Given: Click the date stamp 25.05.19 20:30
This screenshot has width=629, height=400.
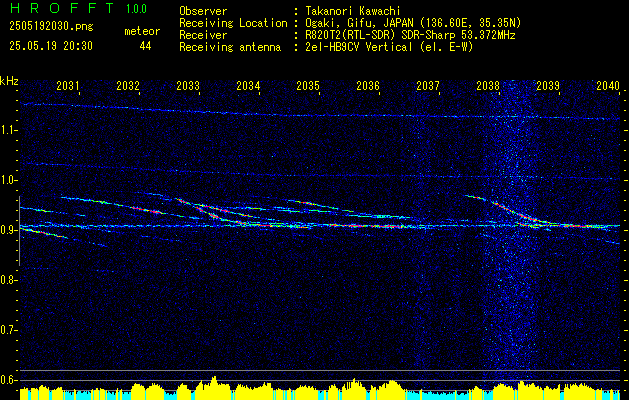Looking at the screenshot, I should click(51, 46).
